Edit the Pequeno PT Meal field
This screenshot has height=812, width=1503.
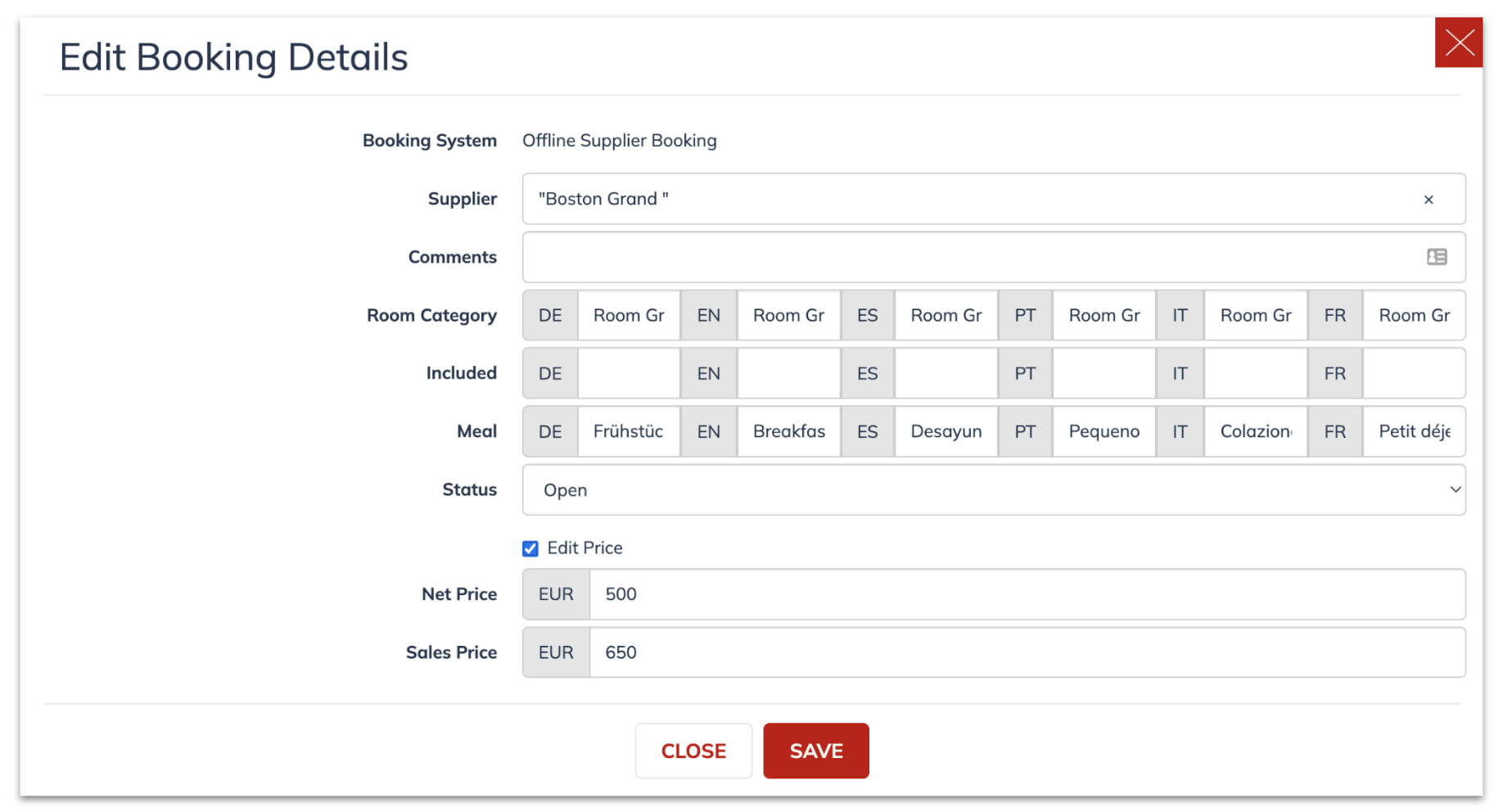1104,431
